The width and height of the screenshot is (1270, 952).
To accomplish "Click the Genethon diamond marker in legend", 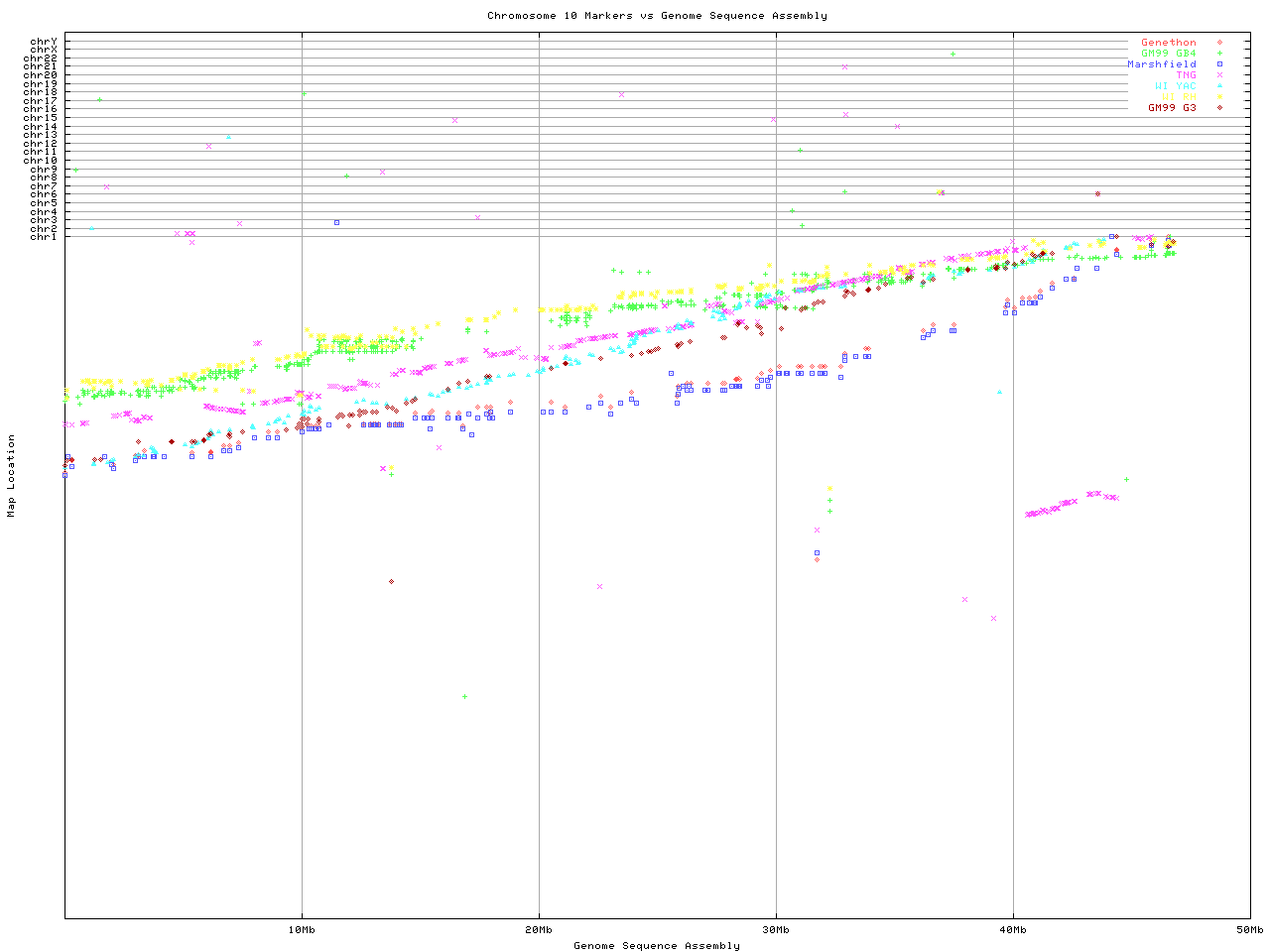I will pos(1219,43).
